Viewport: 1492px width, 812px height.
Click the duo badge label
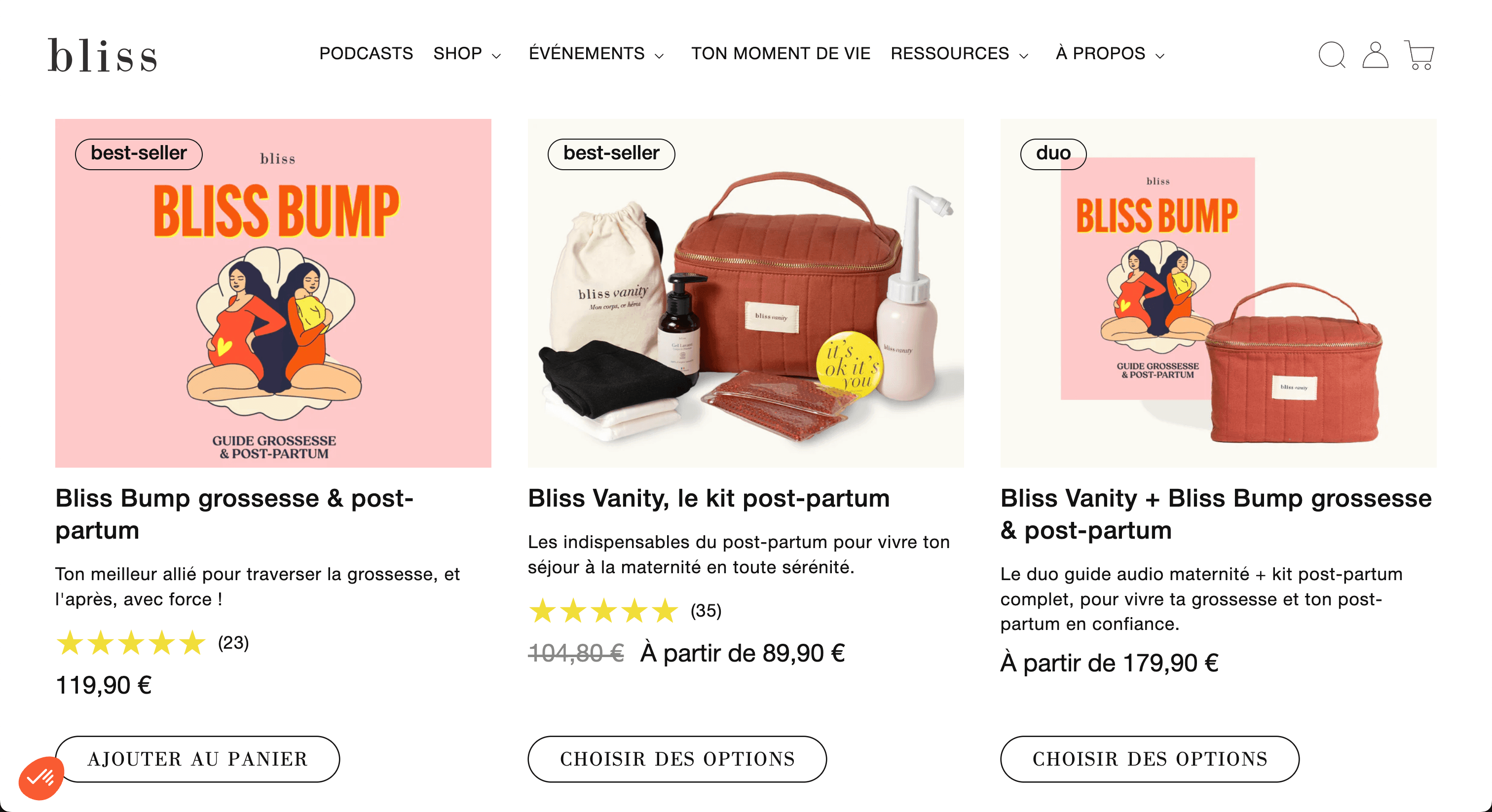(1053, 153)
